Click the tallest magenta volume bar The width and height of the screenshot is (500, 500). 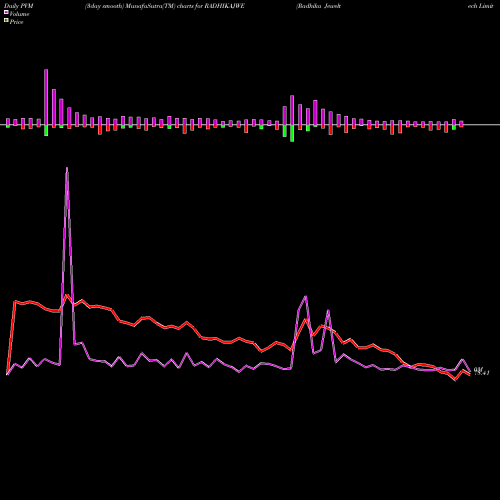(x=46, y=97)
